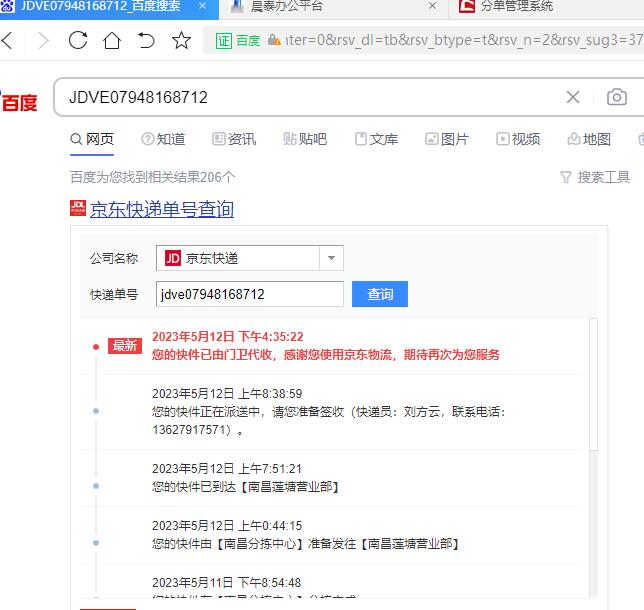Click the 公司名称 label
Image resolution: width=644 pixels, height=610 pixels.
[114, 258]
